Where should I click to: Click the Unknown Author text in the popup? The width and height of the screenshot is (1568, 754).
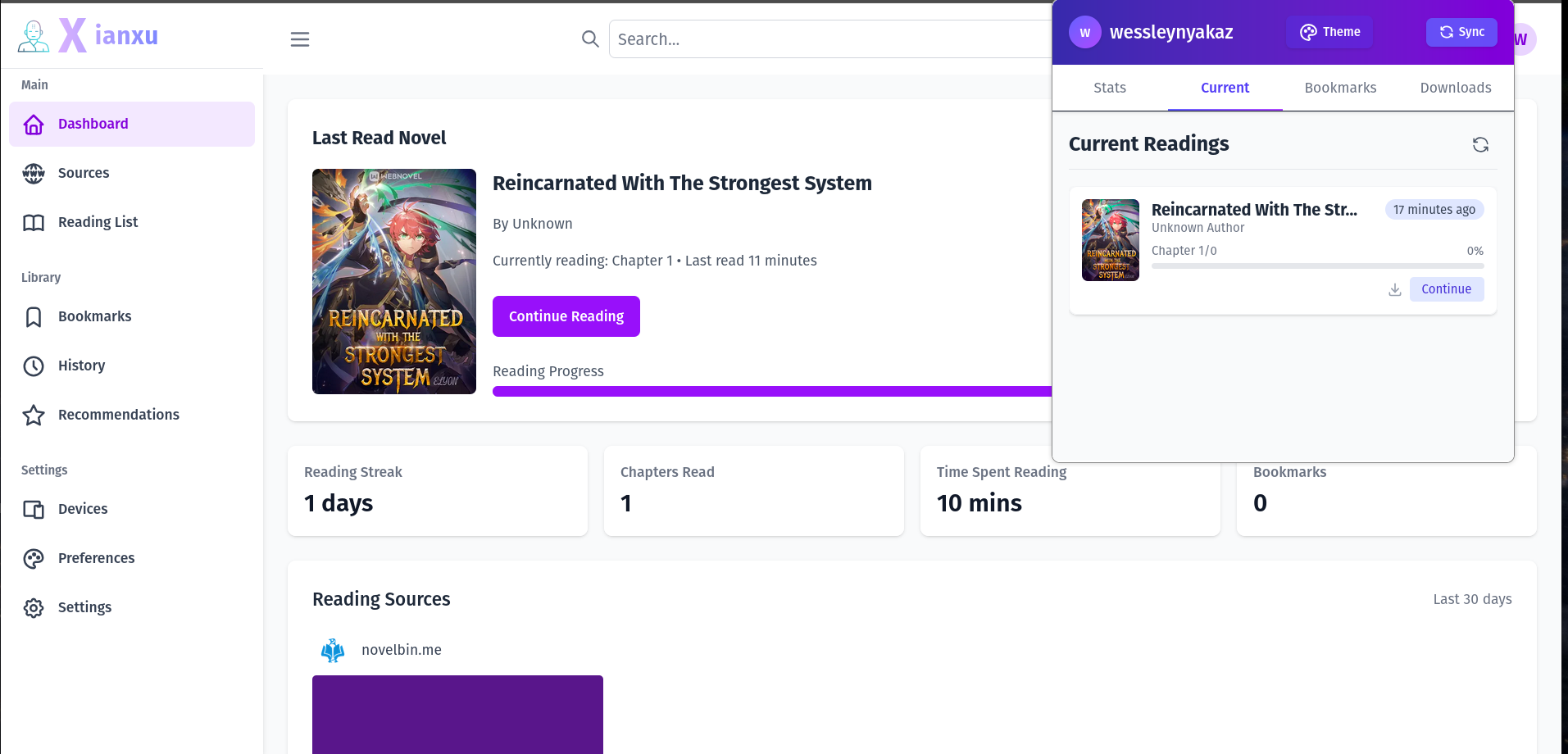1198,228
